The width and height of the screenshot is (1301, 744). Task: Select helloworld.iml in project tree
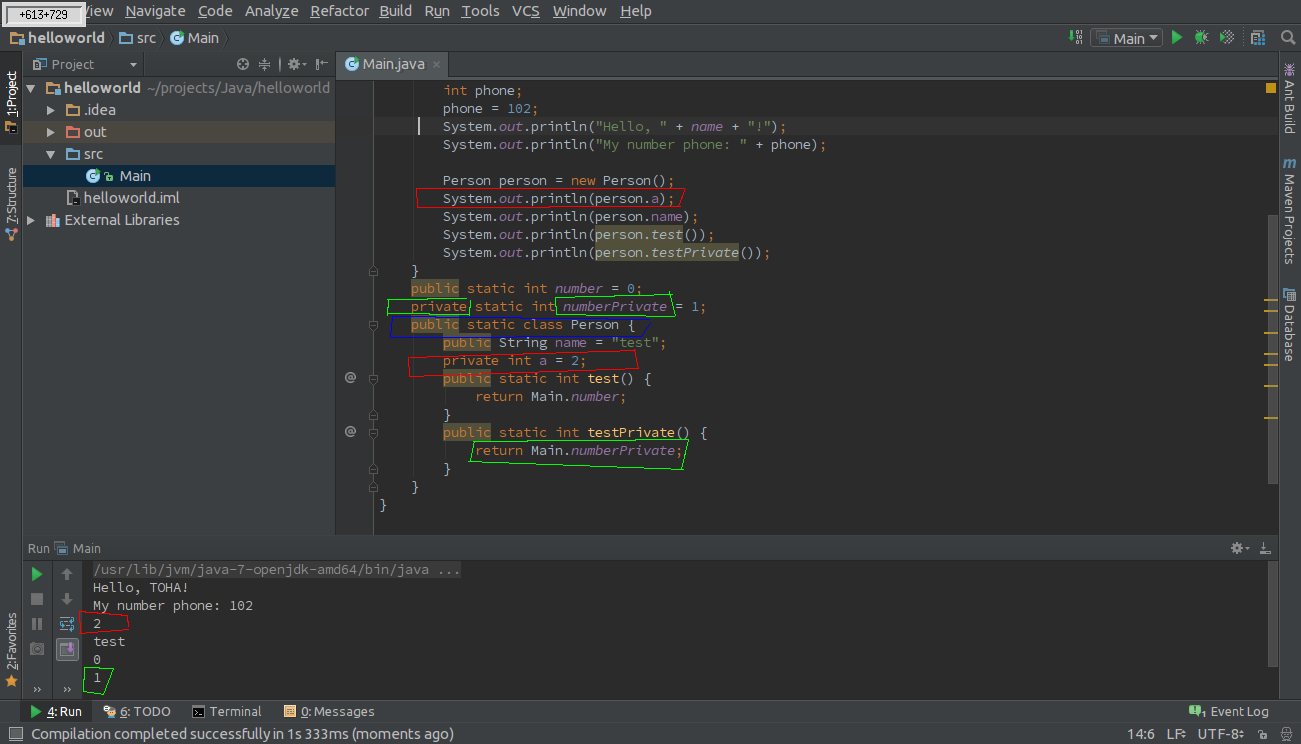click(131, 198)
